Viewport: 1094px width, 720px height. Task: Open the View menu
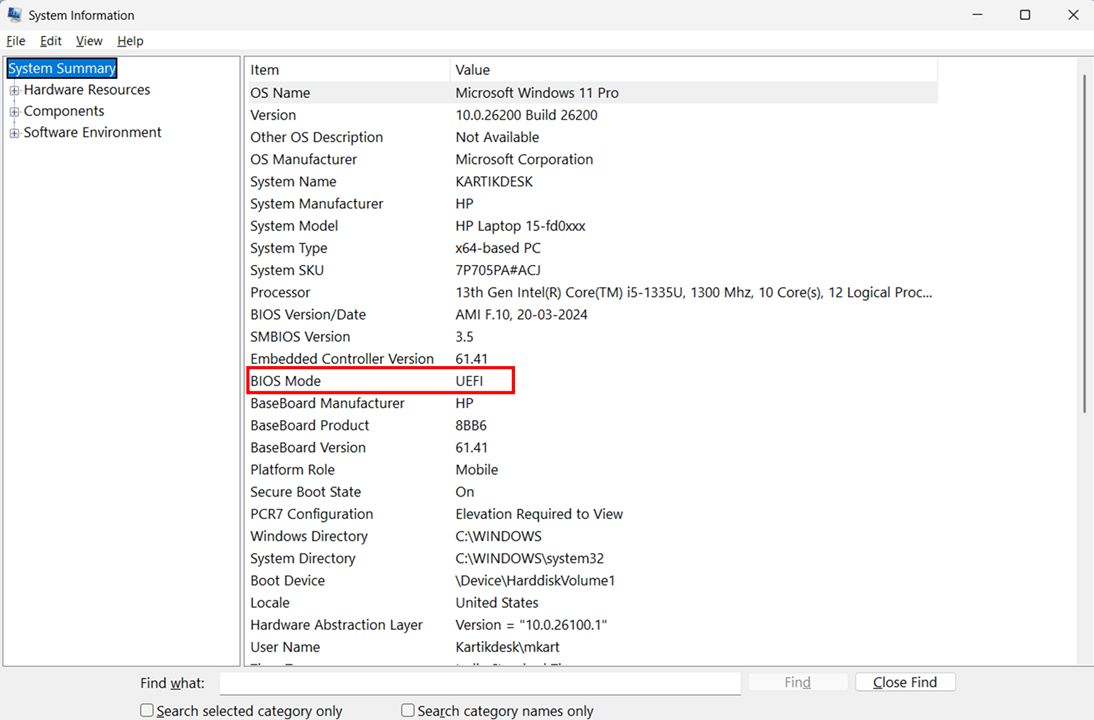coord(89,41)
